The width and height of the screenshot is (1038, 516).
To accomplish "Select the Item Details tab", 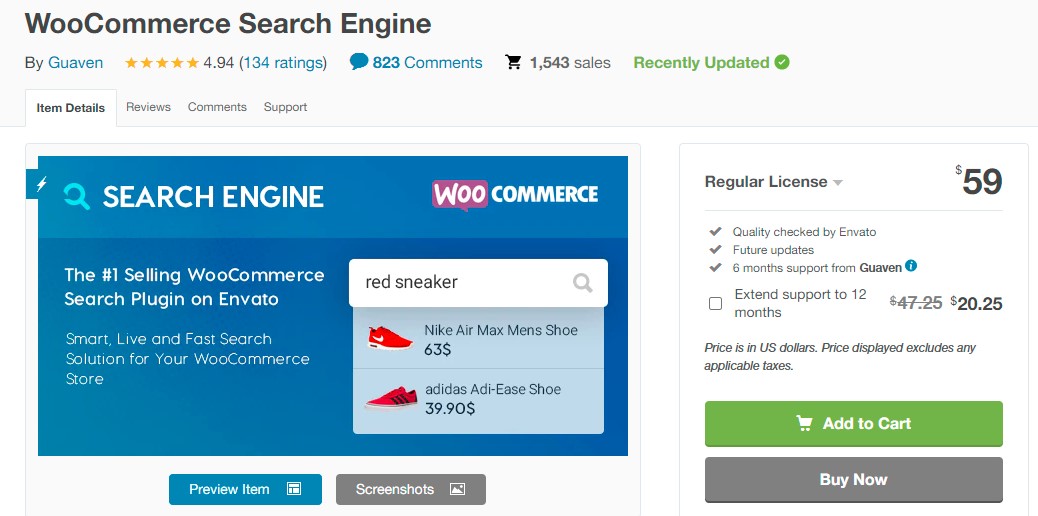I will [71, 108].
